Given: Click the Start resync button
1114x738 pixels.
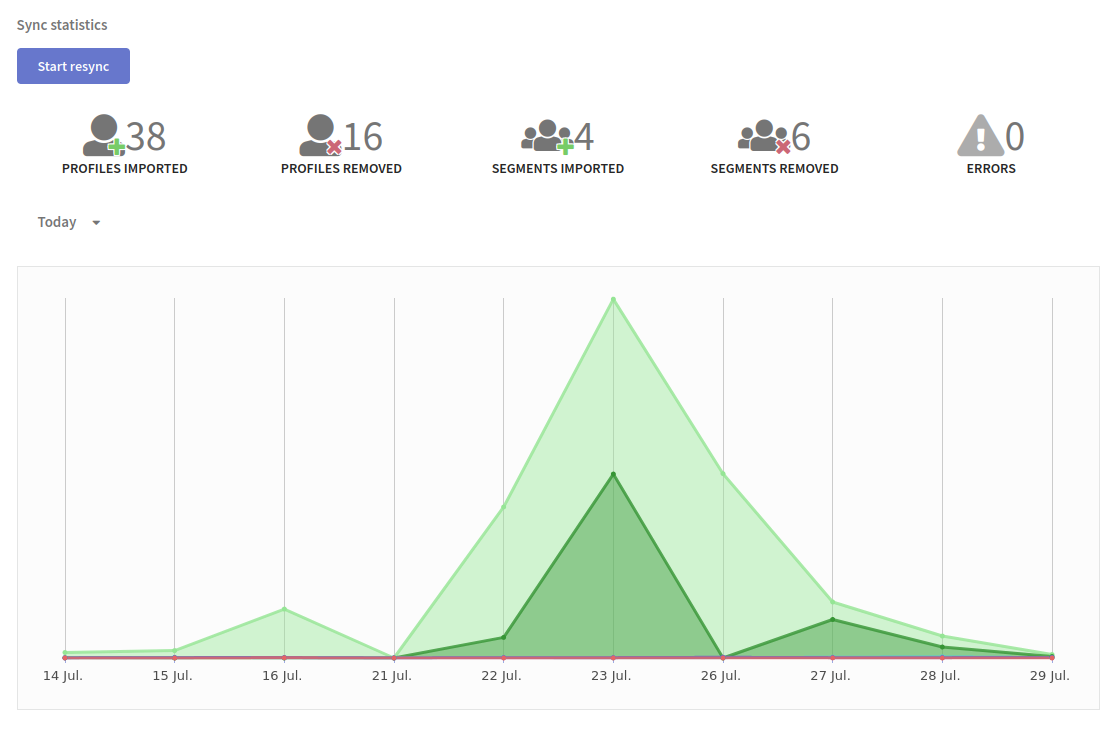Looking at the screenshot, I should point(73,66).
